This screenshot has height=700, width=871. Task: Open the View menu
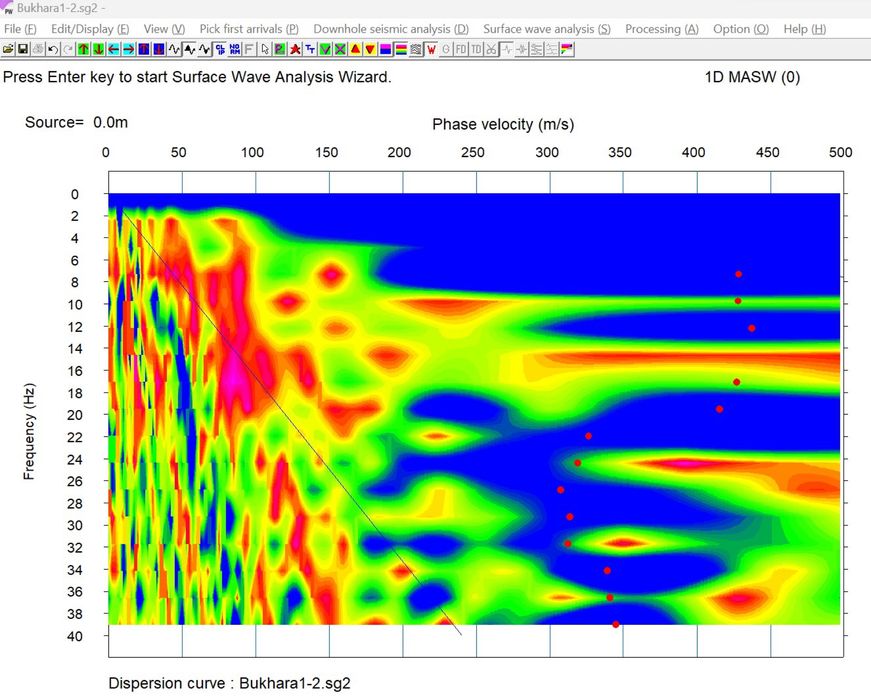tap(164, 29)
